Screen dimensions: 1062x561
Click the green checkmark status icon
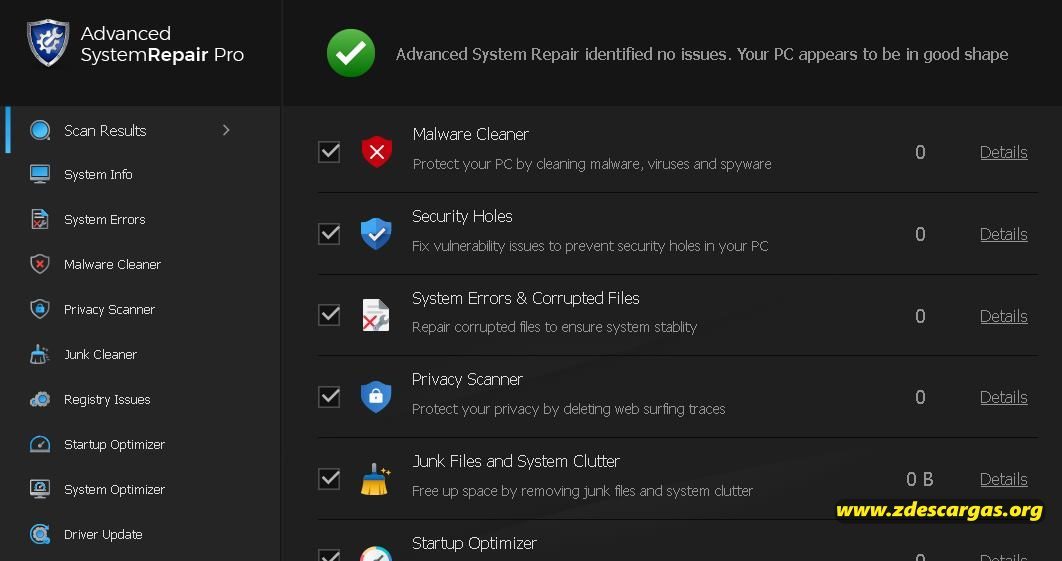click(351, 54)
